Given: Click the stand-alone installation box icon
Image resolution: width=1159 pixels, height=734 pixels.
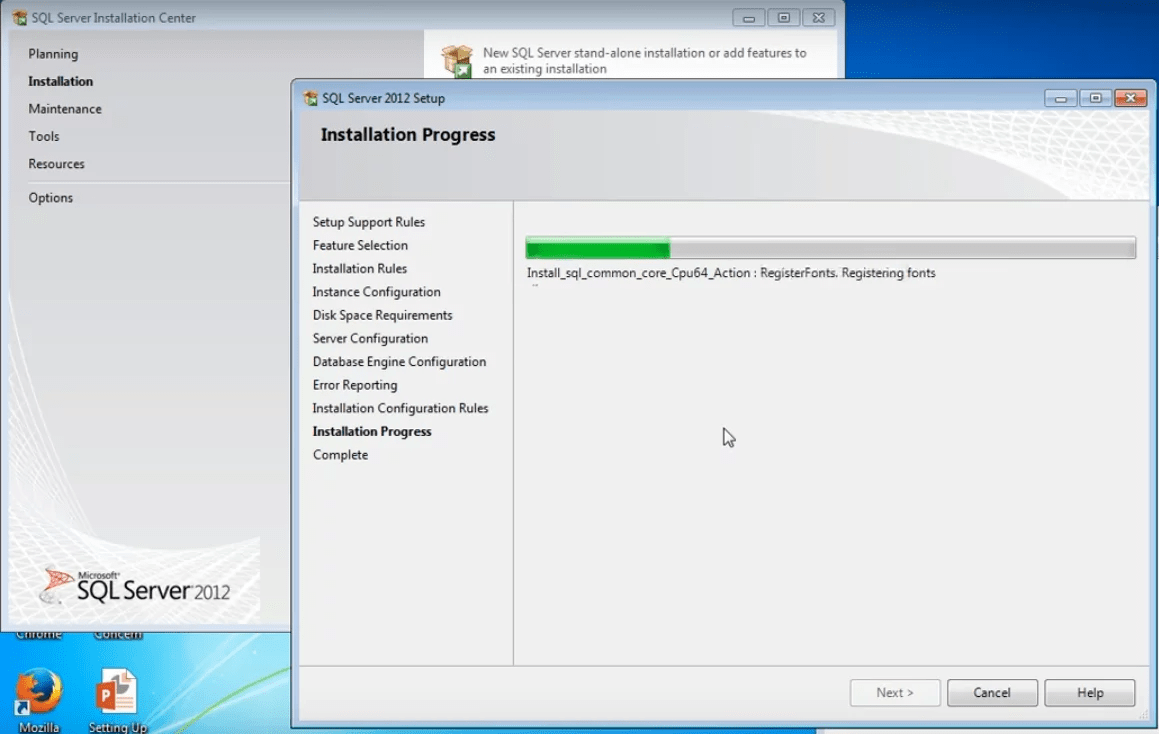Looking at the screenshot, I should click(457, 61).
